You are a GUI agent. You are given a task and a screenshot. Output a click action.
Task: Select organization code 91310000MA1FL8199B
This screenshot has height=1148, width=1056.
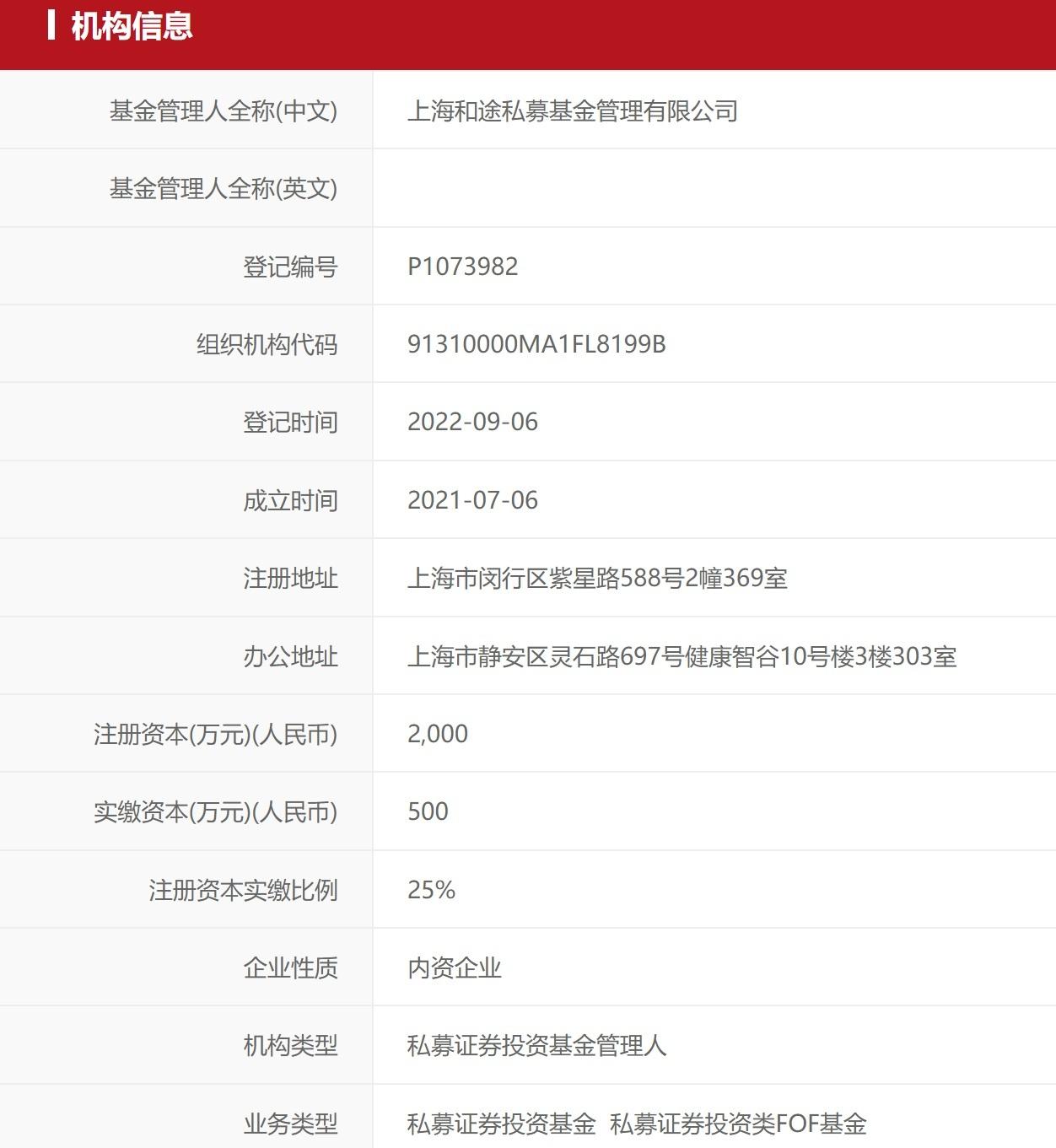tap(536, 345)
